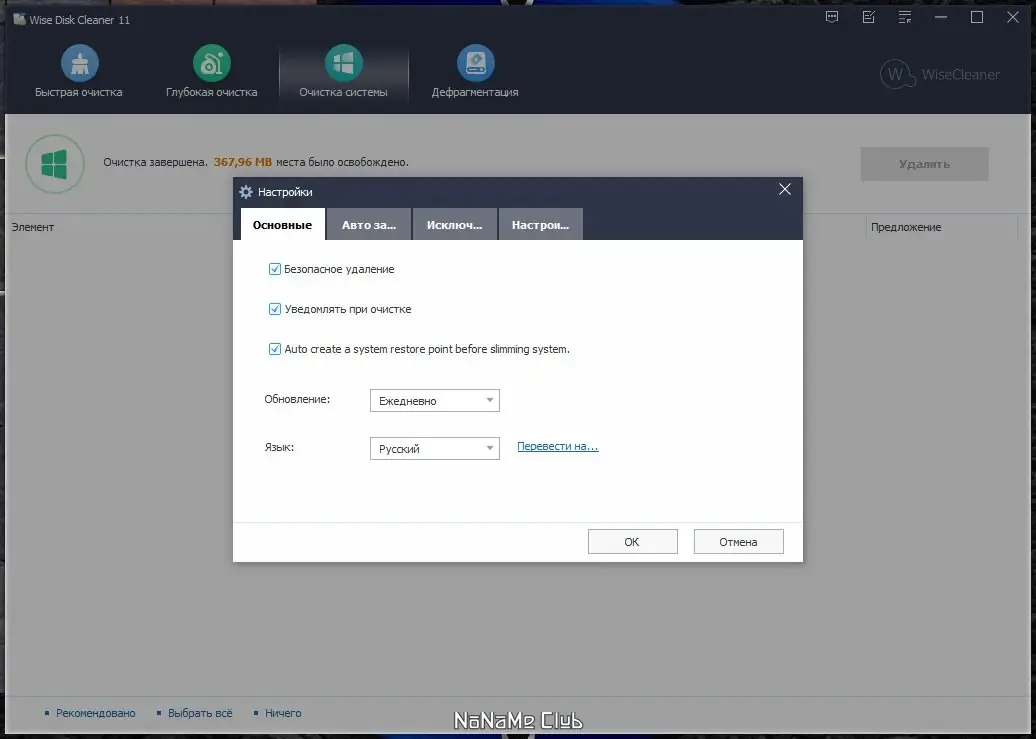Click the green Windows logo icon
1036x739 pixels.
click(55, 164)
